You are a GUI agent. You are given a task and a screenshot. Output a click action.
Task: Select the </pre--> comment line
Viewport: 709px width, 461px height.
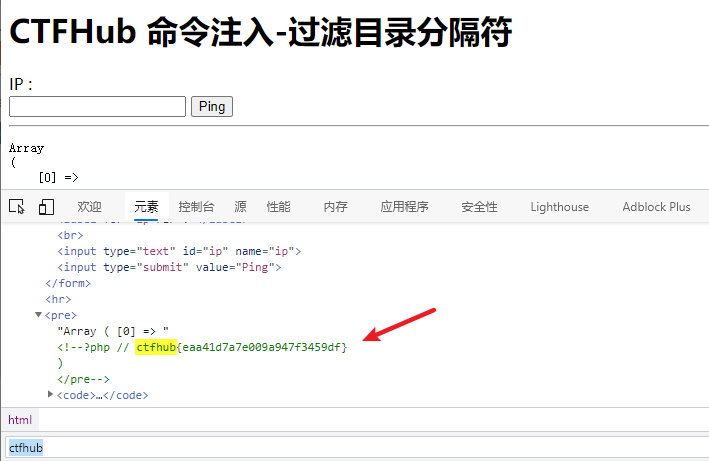pyautogui.click(x=83, y=379)
